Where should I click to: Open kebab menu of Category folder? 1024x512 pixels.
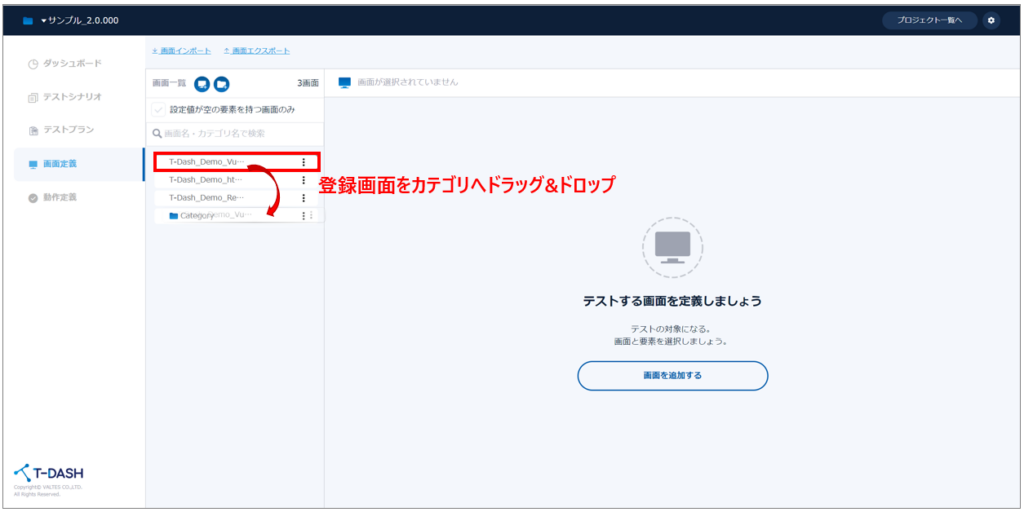click(303, 216)
